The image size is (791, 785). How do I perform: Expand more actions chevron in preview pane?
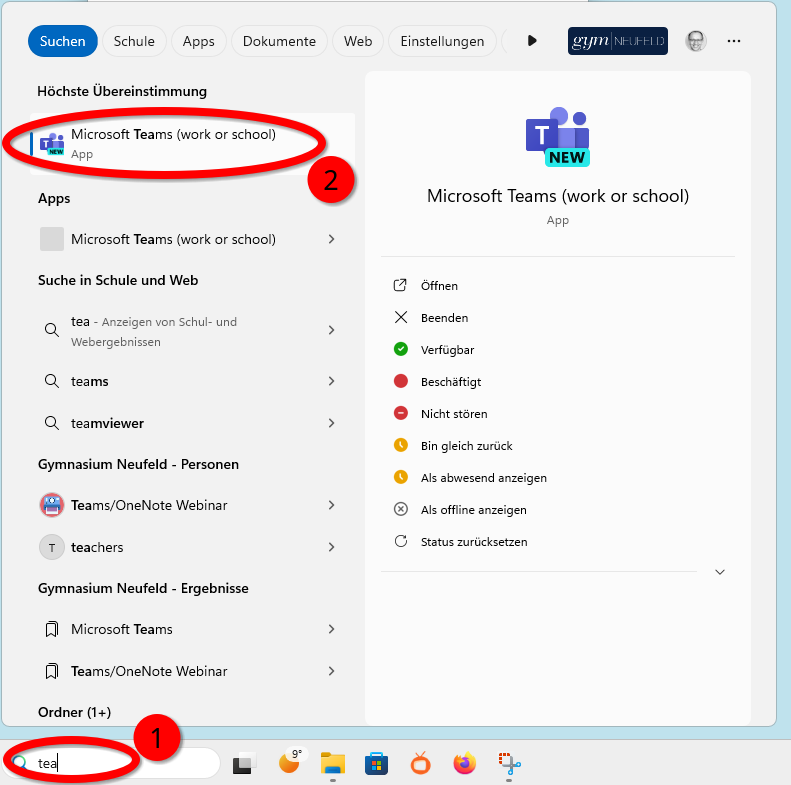coord(720,572)
